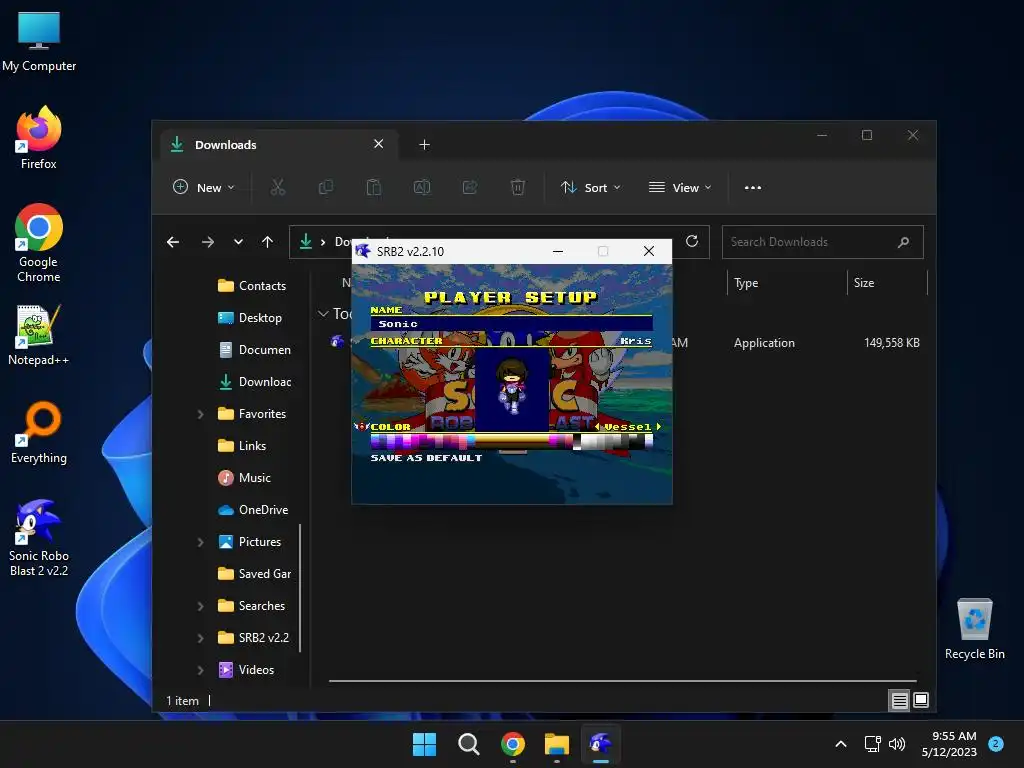Close the Downloads tab
This screenshot has height=768, width=1024.
[x=379, y=144]
